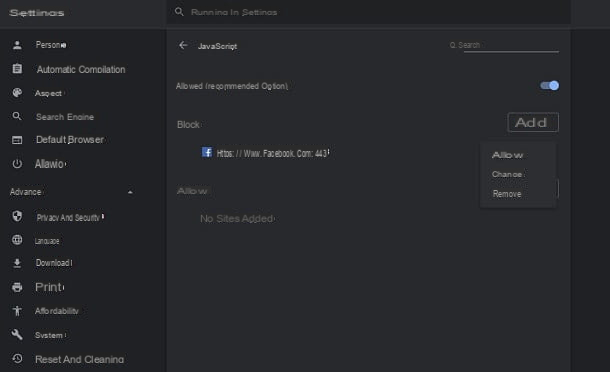Open Reset And Cleaning settings
This screenshot has height=372, width=610.
[x=79, y=359]
